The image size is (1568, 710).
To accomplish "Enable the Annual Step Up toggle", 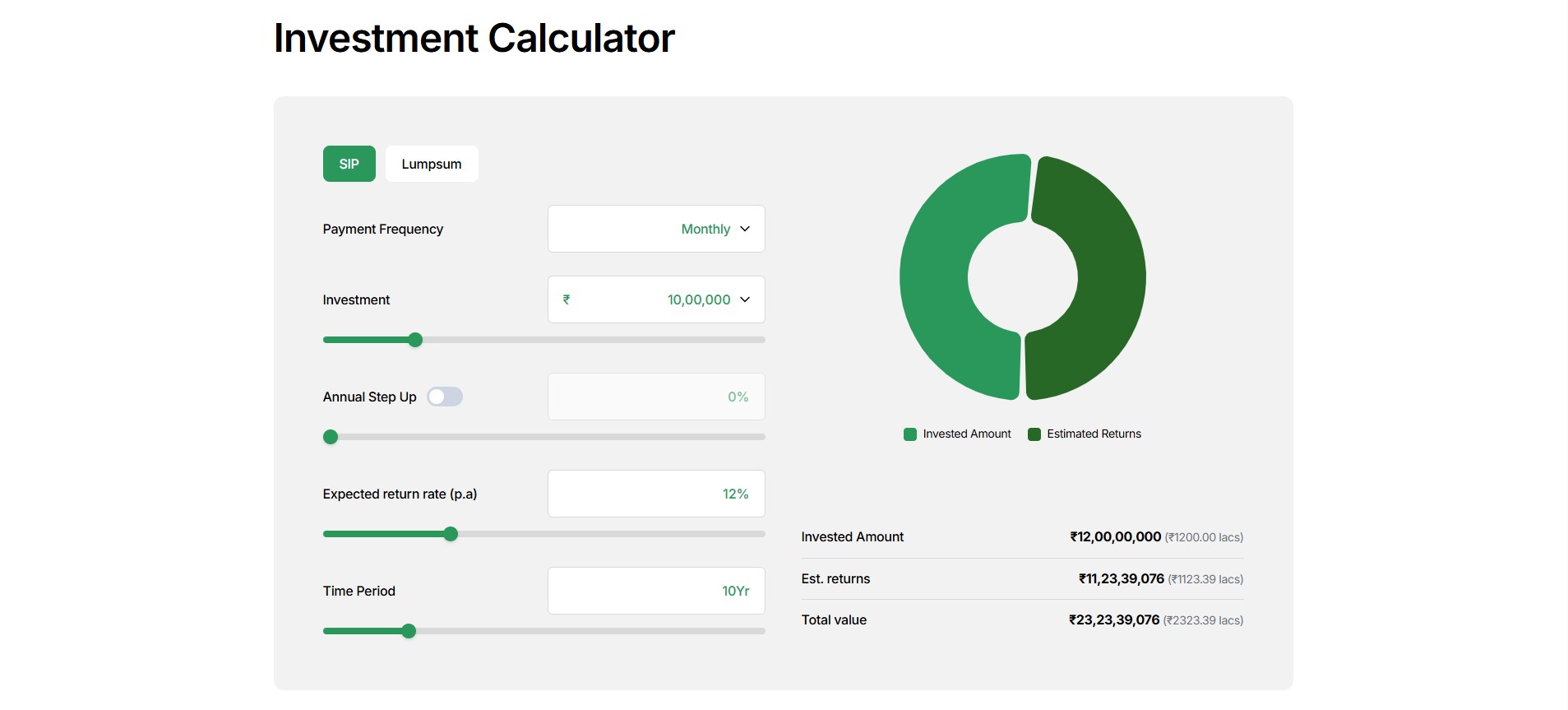I will click(x=445, y=397).
